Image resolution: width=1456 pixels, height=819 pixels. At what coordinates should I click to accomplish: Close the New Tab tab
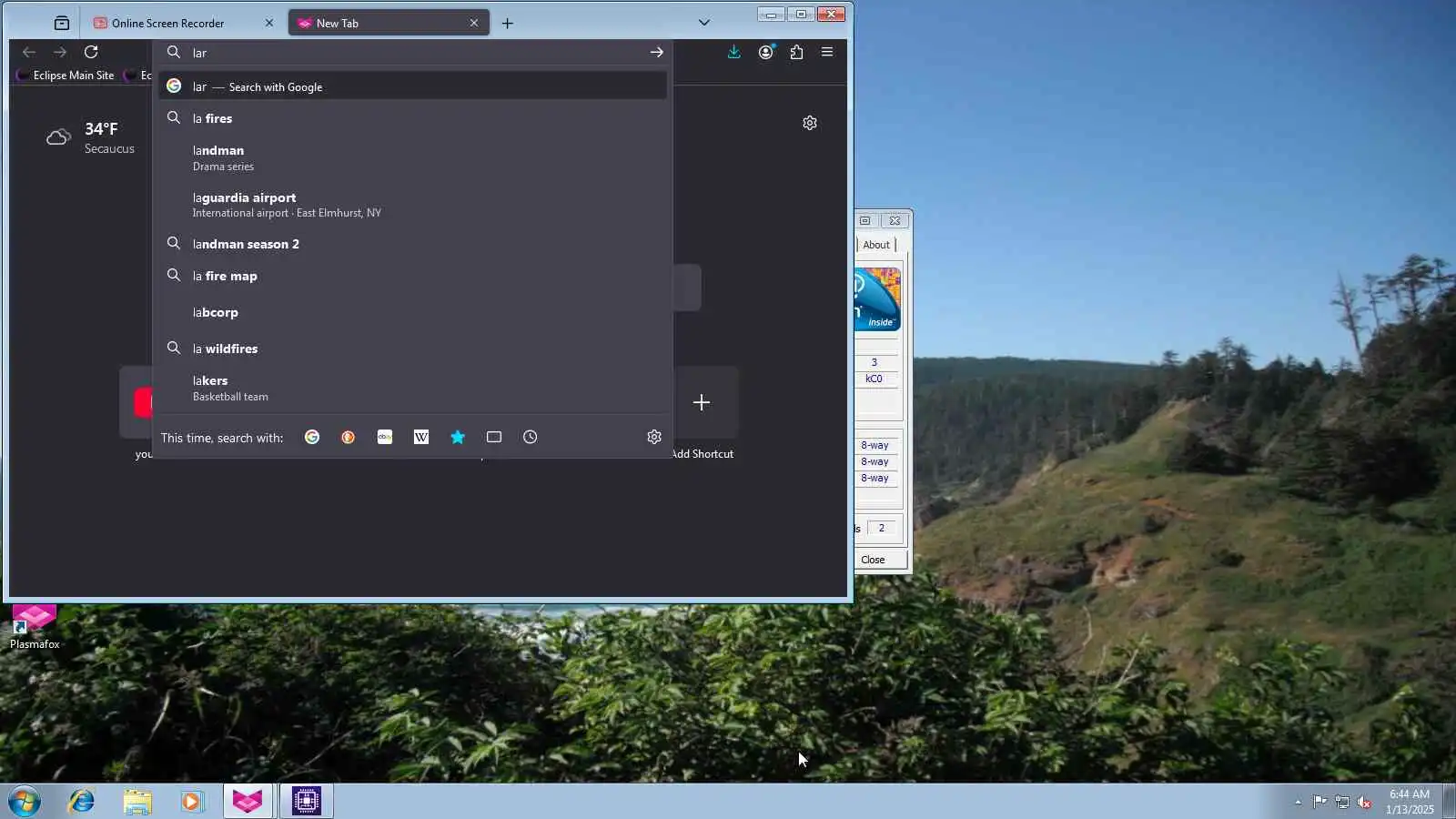pyautogui.click(x=474, y=23)
